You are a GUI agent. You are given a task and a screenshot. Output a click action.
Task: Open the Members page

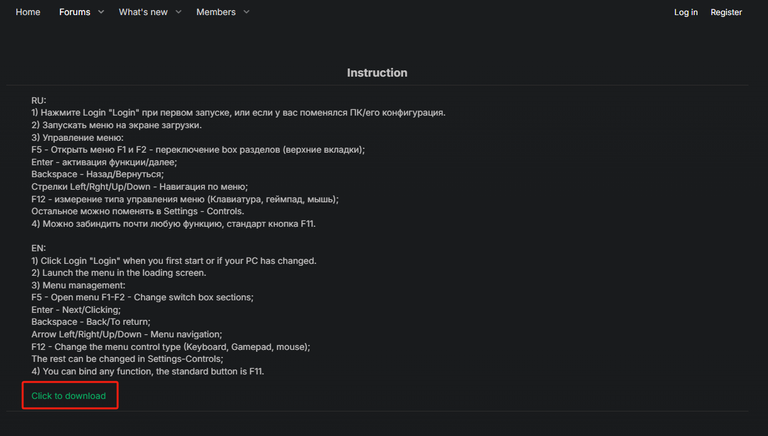point(216,12)
